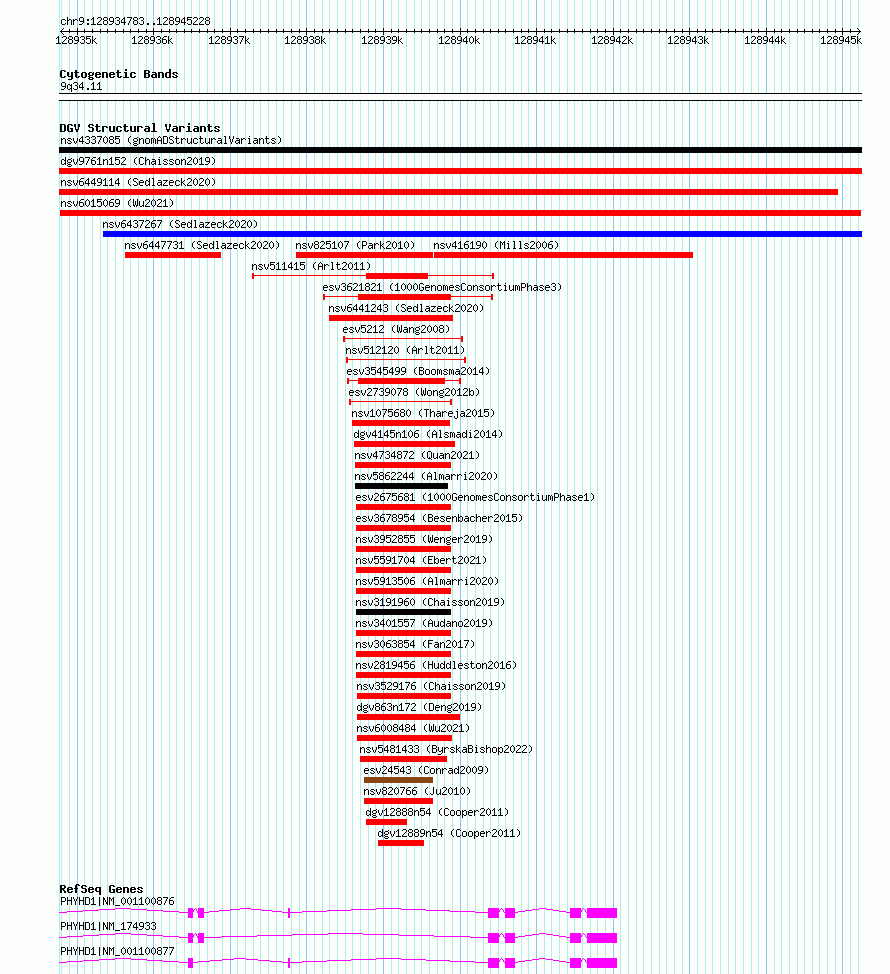Click the 128942k ruler position

612,40
